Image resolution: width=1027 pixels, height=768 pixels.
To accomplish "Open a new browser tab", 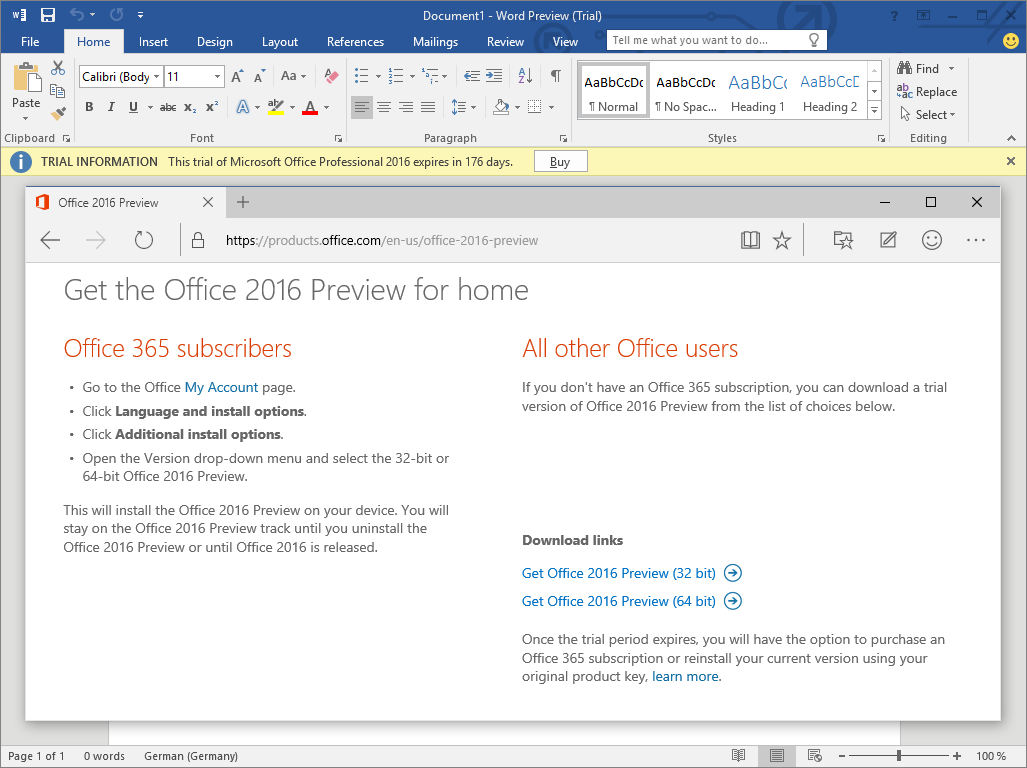I will coord(243,202).
